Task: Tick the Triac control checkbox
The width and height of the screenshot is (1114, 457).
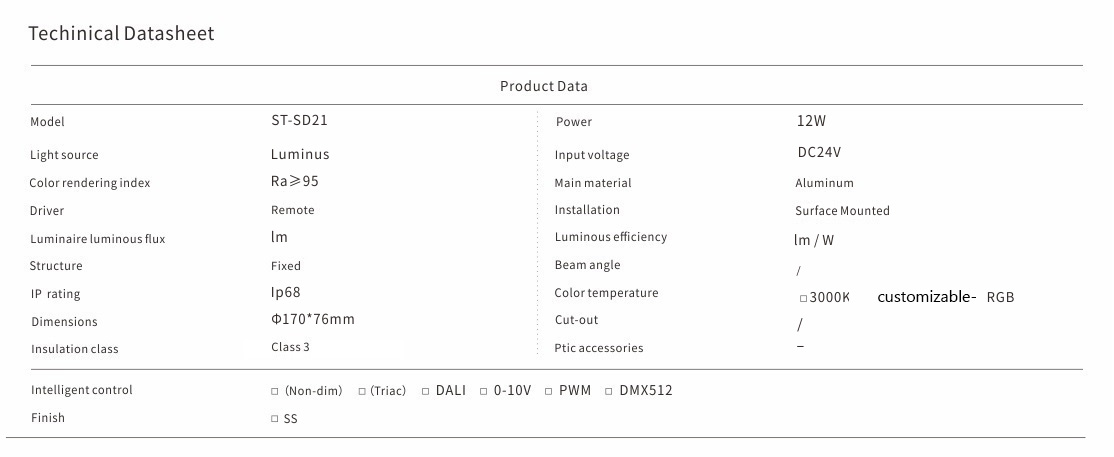Action: click(x=362, y=391)
